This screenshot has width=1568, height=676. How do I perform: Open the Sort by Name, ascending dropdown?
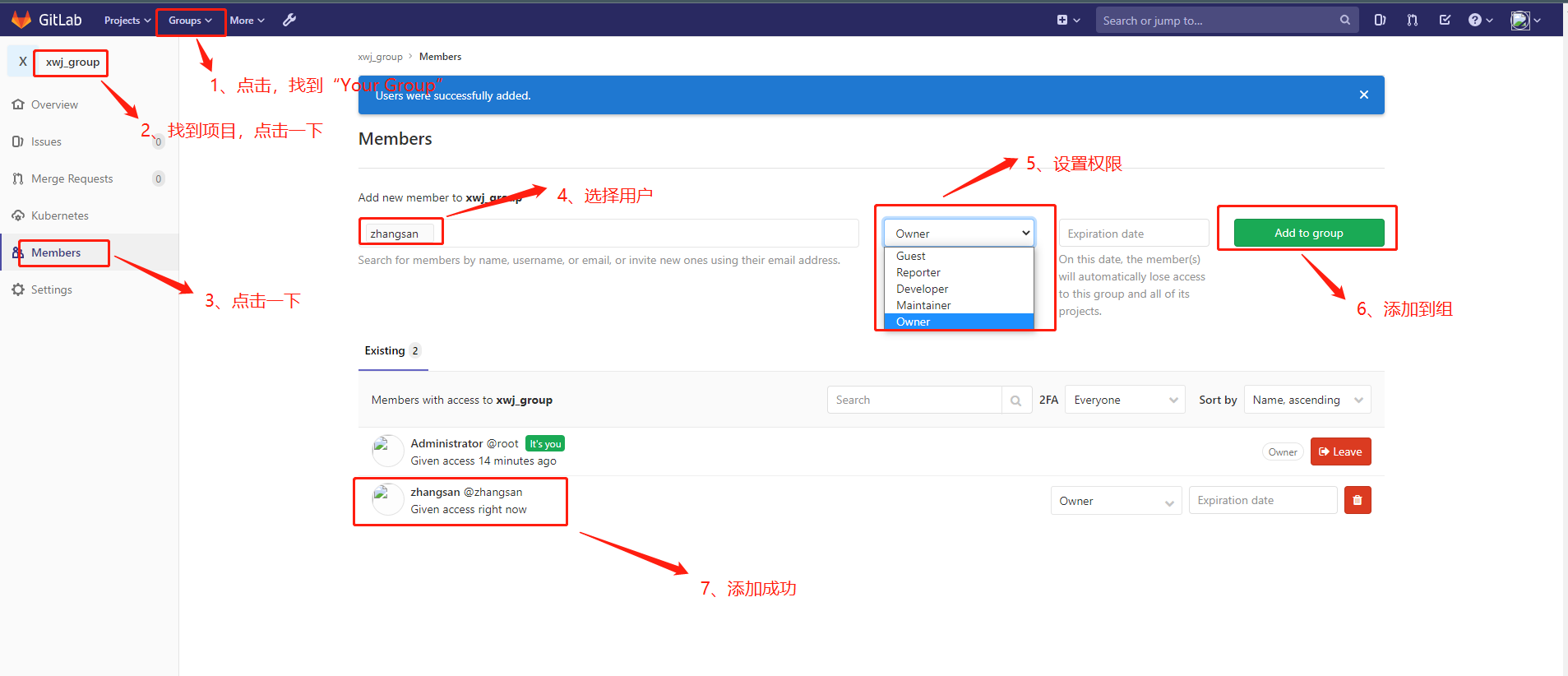pos(1307,400)
